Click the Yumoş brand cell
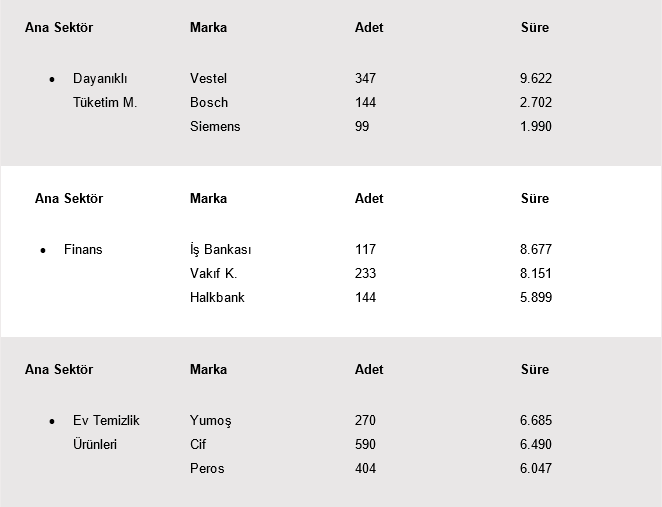Screen dimensions: 662x507 (x=210, y=420)
